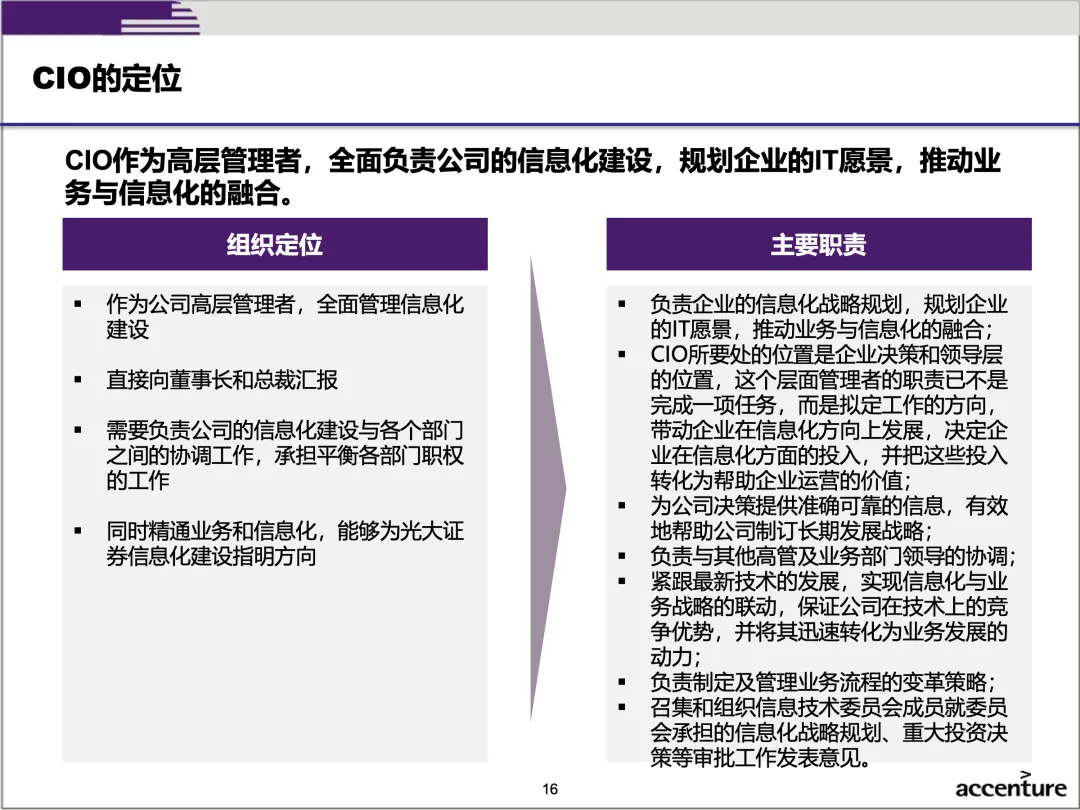1080x810 pixels.
Task: Select the "组织定位" purple header box
Action: point(275,244)
